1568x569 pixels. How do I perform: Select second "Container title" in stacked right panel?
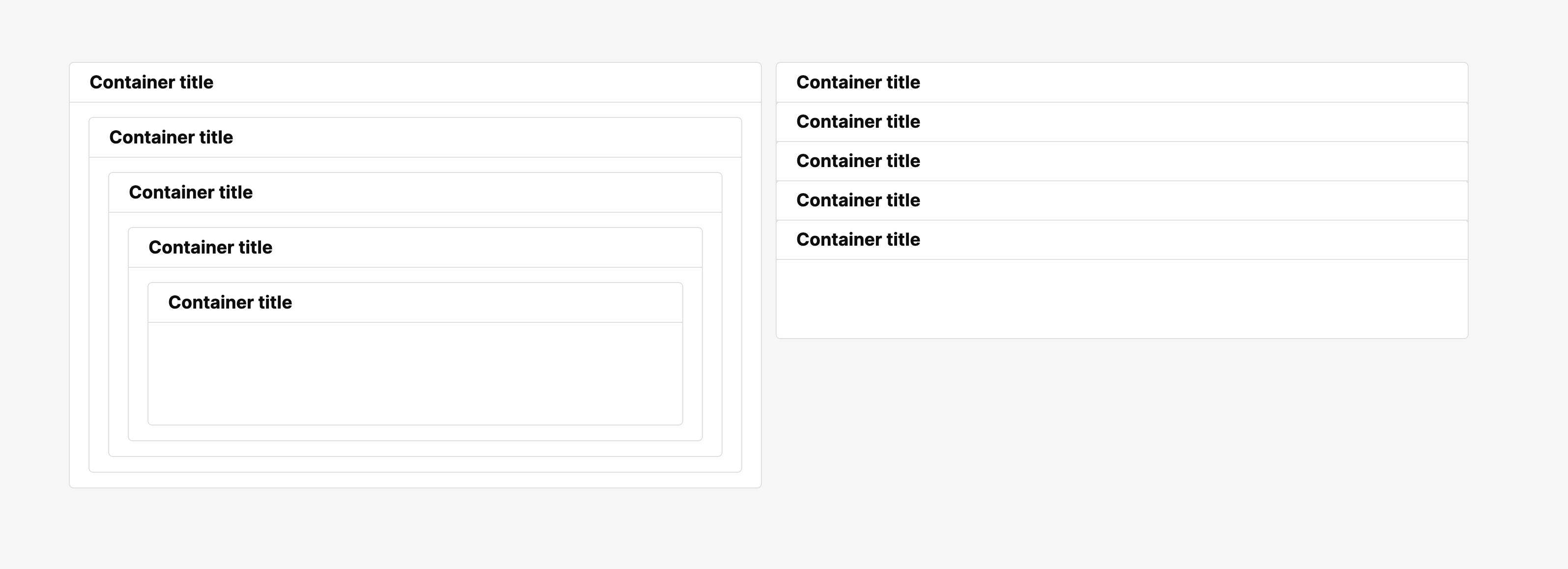(x=858, y=122)
